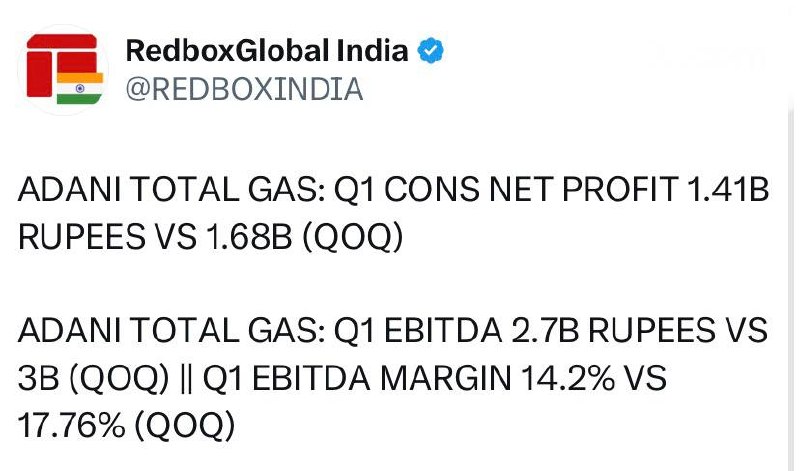Click the RUPEES VS 1.68B (QOQ) line
The image size is (800, 471).
tap(210, 237)
